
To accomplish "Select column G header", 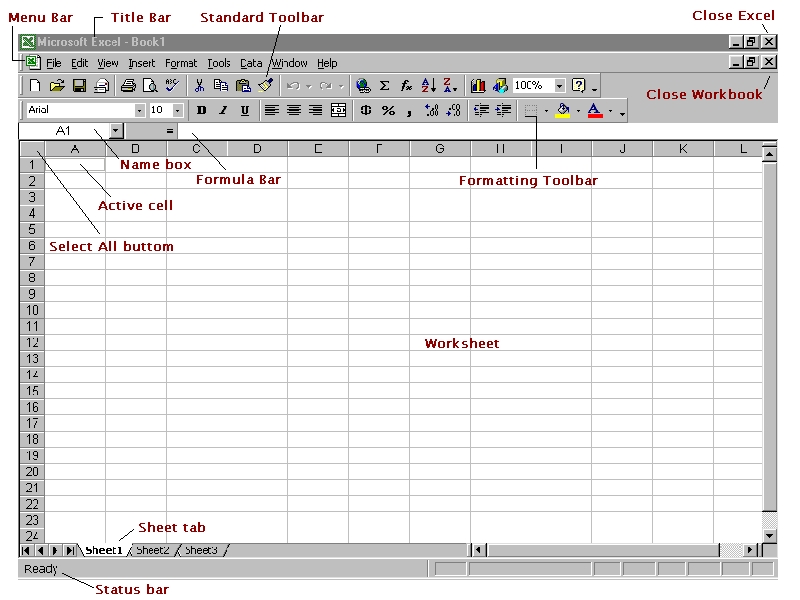I will (x=440, y=148).
